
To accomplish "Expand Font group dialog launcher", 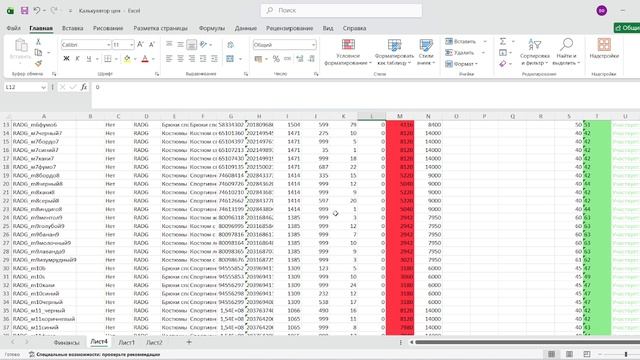I will point(157,74).
